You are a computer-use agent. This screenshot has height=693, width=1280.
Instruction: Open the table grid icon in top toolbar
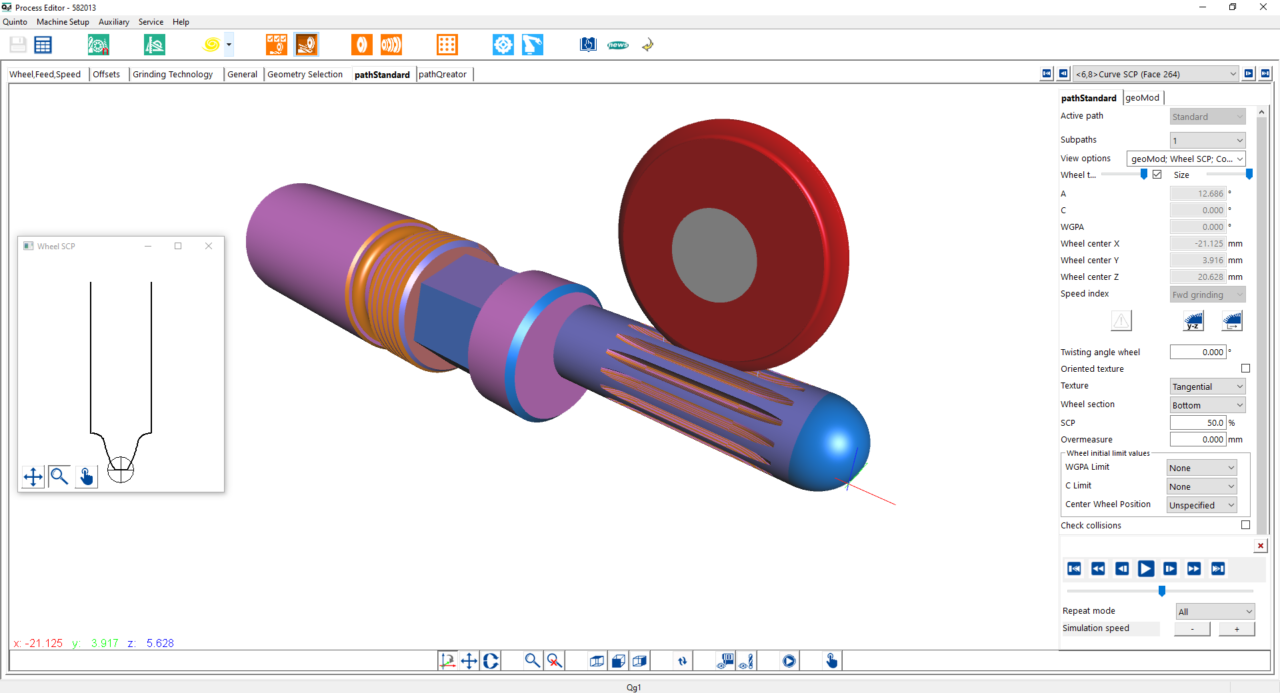pyautogui.click(x=43, y=44)
